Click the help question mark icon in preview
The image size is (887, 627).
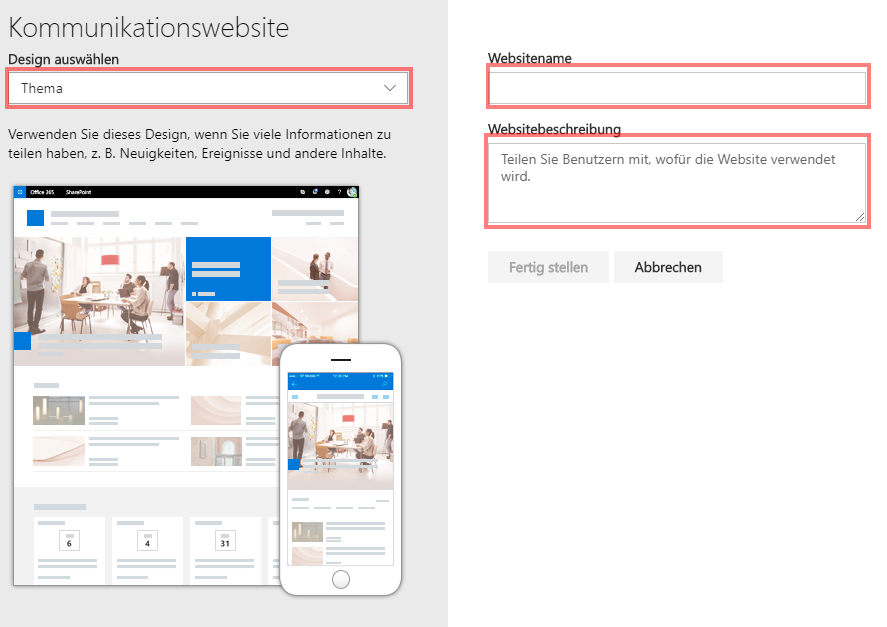[x=339, y=191]
